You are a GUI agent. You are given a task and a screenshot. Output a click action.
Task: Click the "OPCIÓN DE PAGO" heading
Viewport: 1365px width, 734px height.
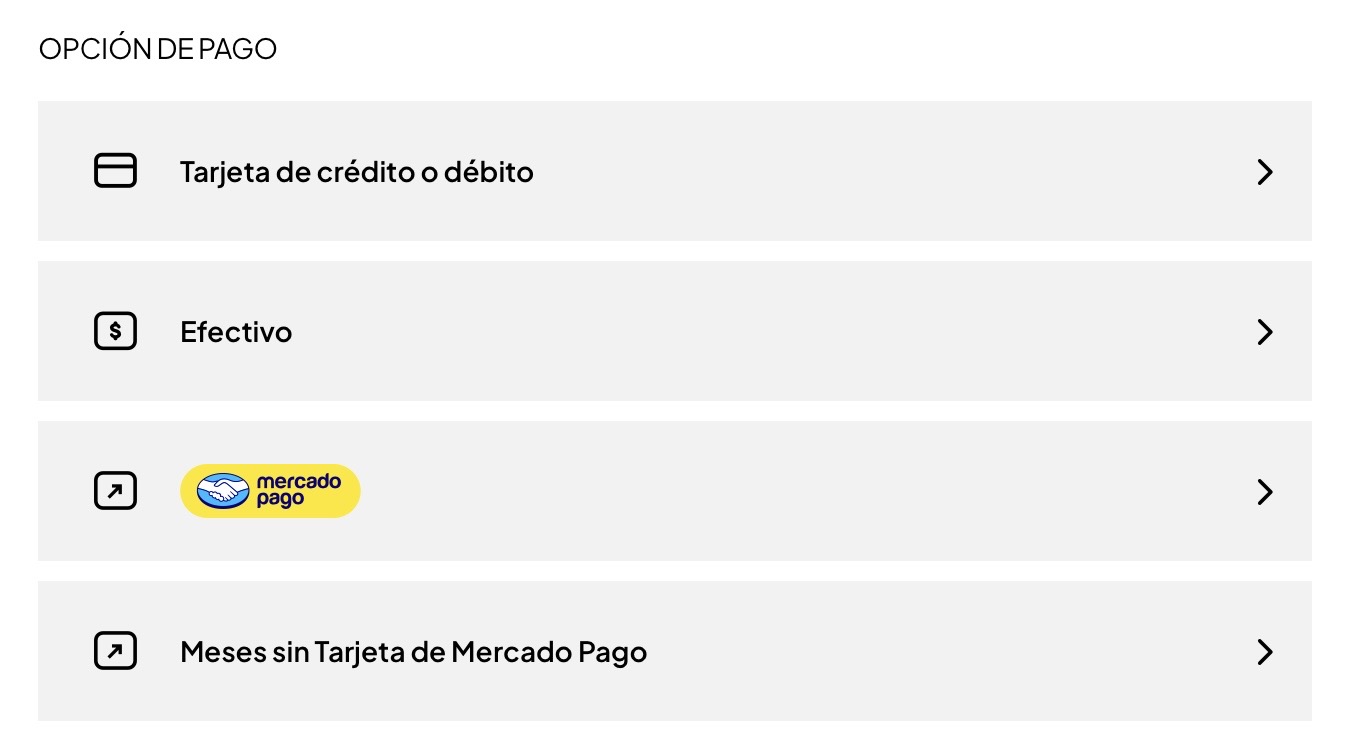pos(157,49)
